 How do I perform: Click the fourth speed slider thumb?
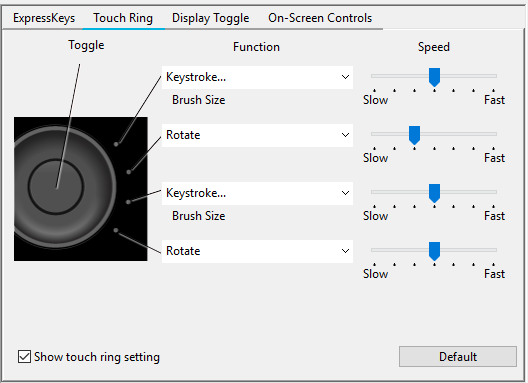click(x=434, y=251)
